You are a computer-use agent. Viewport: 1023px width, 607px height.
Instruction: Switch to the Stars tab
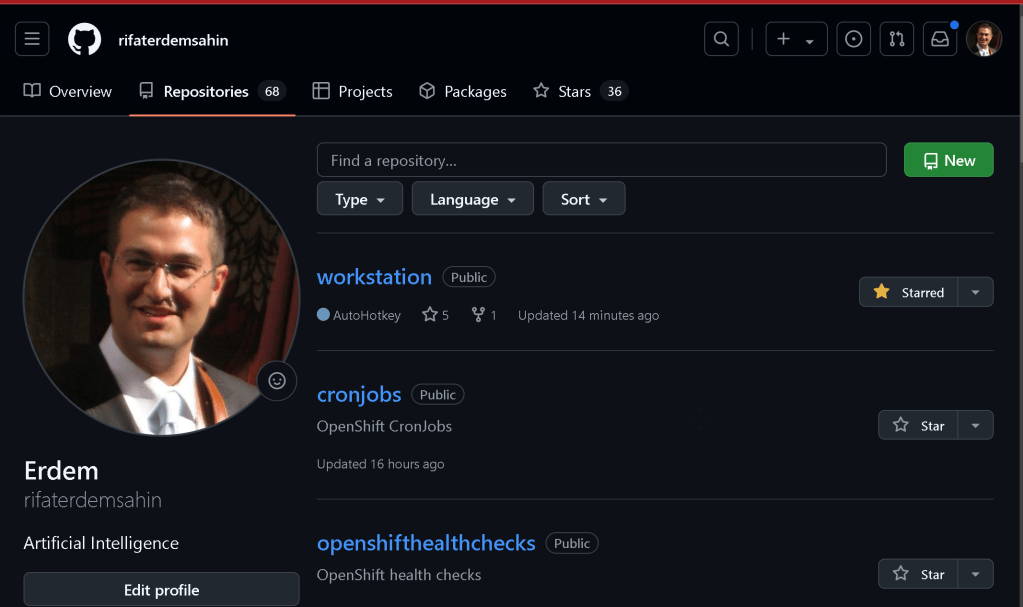tap(580, 91)
